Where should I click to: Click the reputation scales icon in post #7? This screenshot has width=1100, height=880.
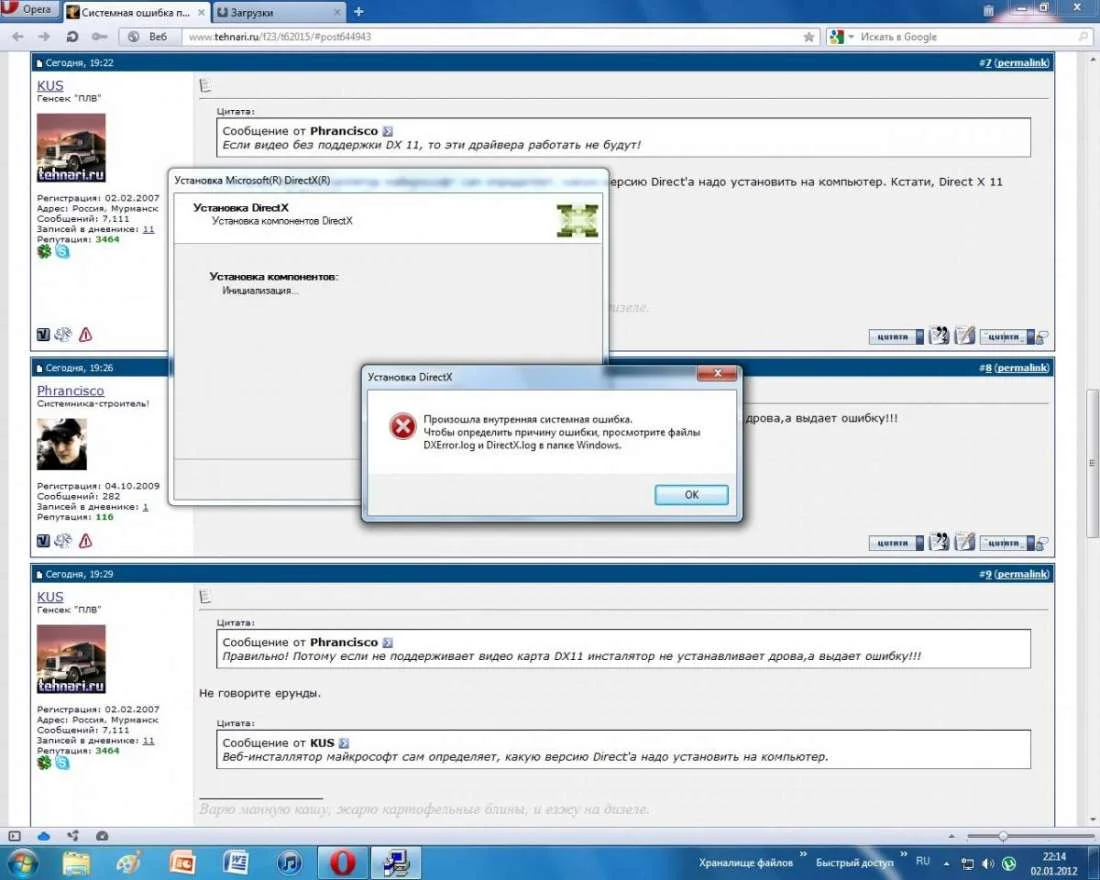(63, 335)
